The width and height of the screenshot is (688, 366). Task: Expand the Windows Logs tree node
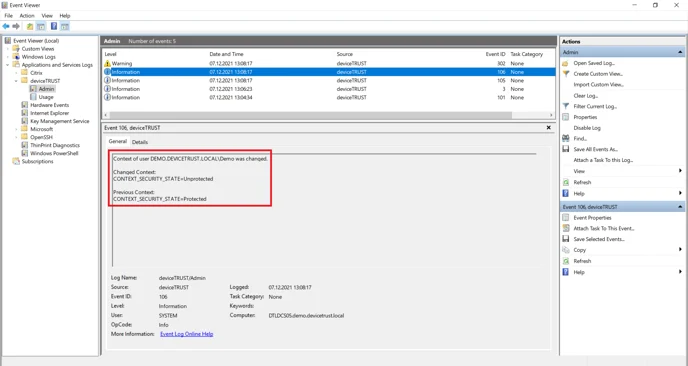[7, 57]
